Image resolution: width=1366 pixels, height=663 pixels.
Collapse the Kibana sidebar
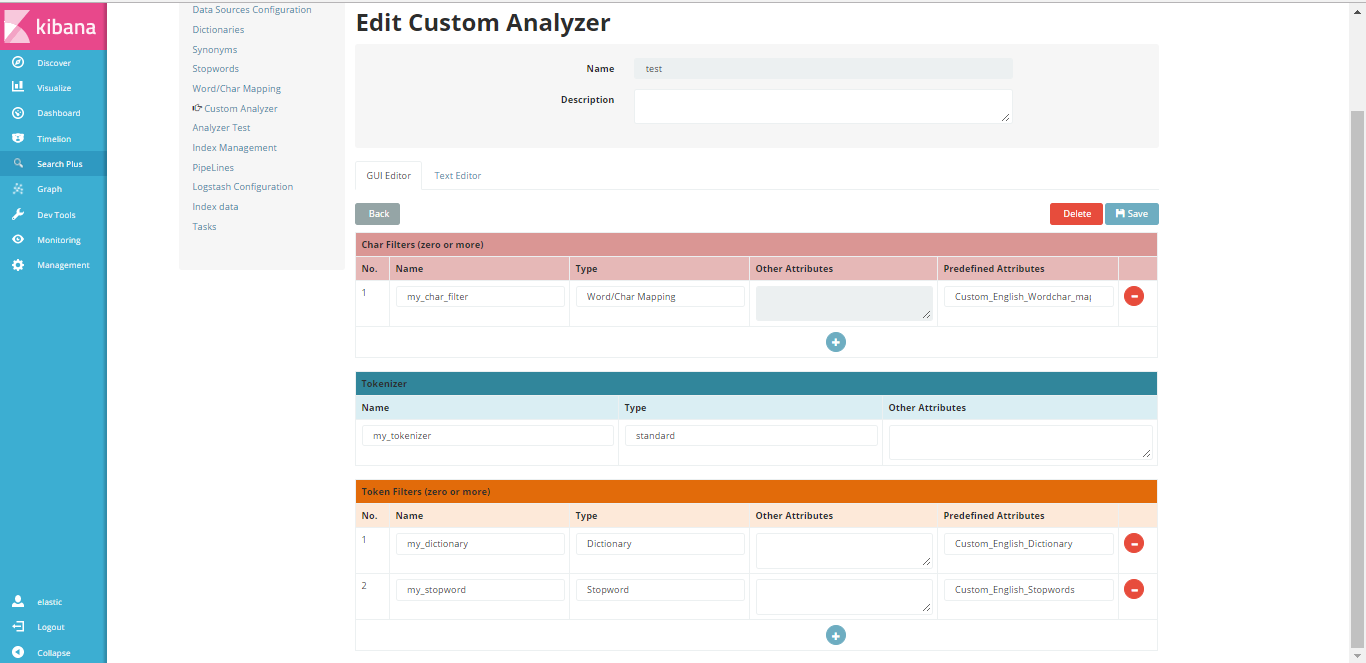(18, 652)
